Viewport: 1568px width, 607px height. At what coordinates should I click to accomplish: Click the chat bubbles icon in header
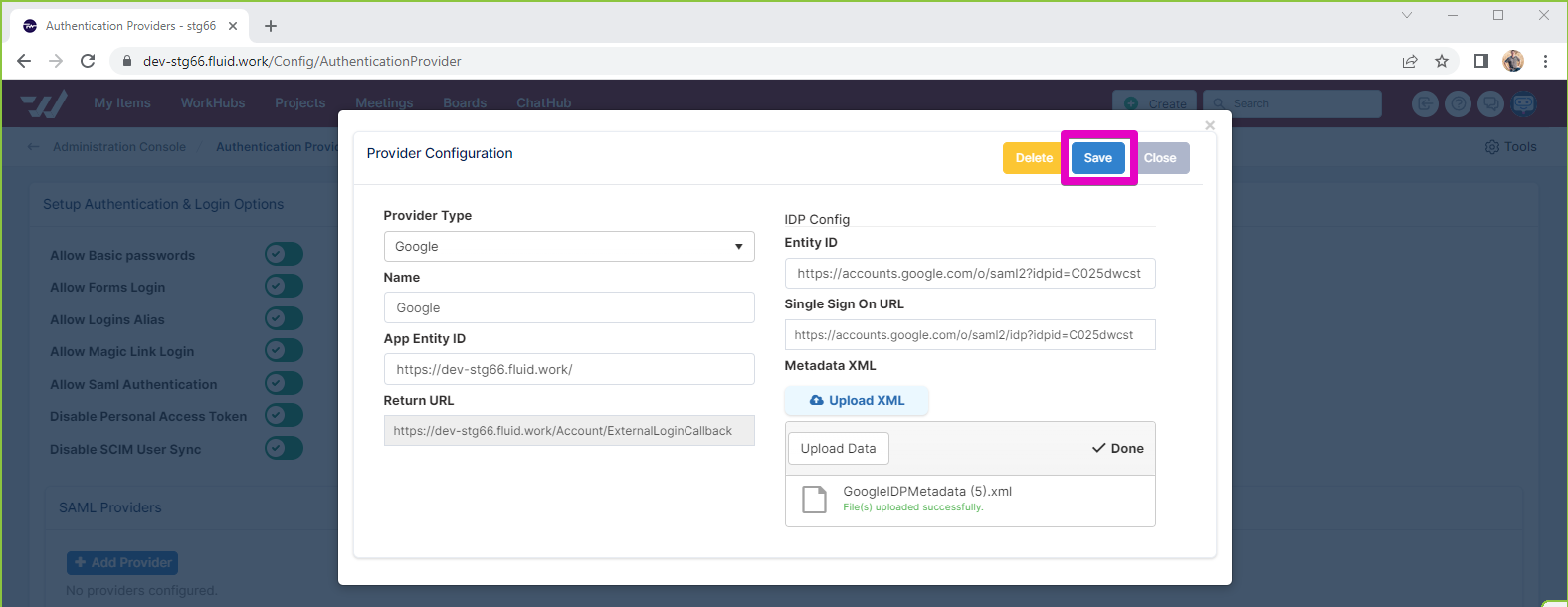(1490, 103)
